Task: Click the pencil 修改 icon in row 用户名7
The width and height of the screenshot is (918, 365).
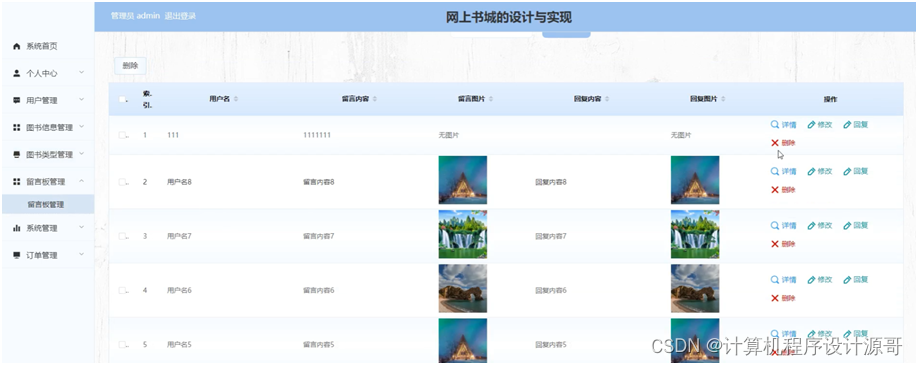Action: tap(811, 226)
